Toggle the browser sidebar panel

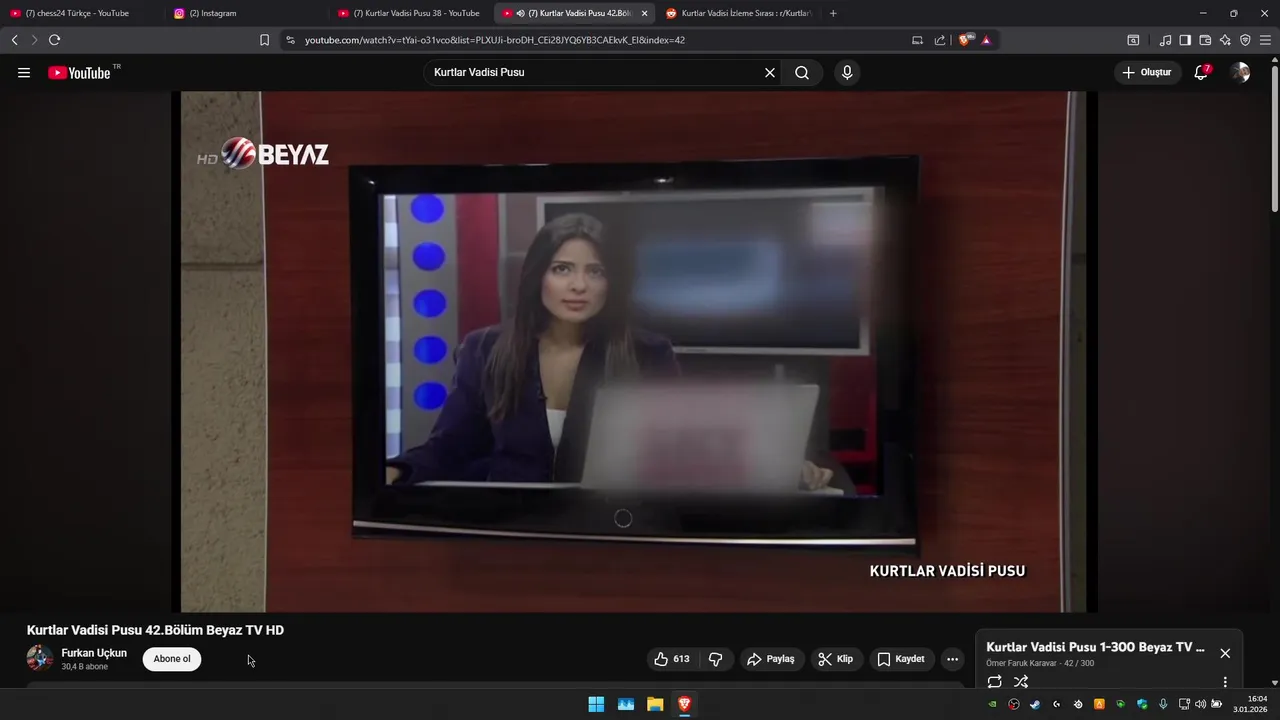click(x=1185, y=40)
